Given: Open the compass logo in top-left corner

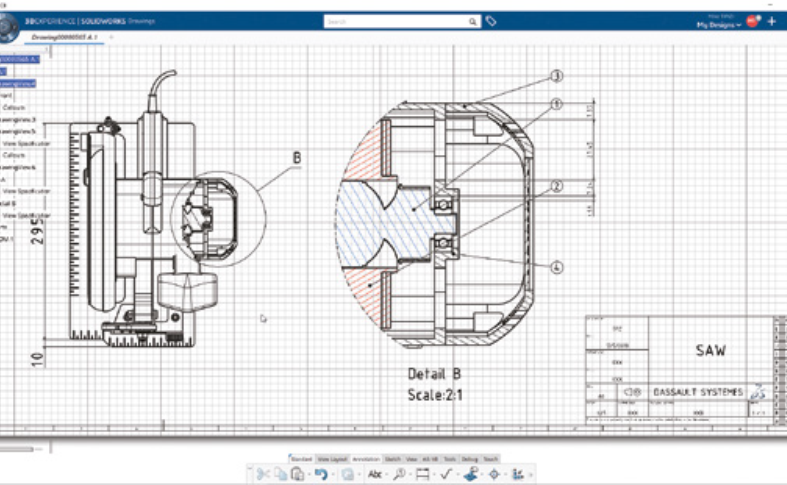Looking at the screenshot, I should pyautogui.click(x=9, y=28).
